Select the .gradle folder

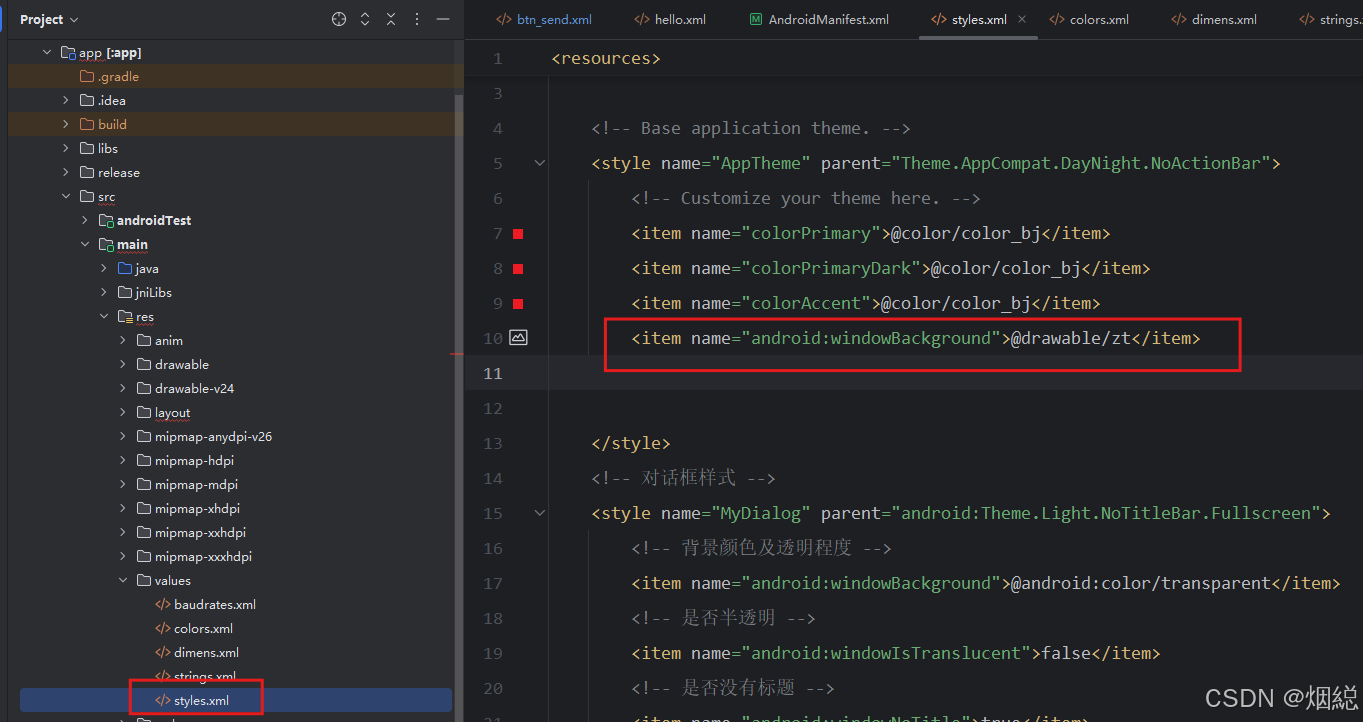230,76
